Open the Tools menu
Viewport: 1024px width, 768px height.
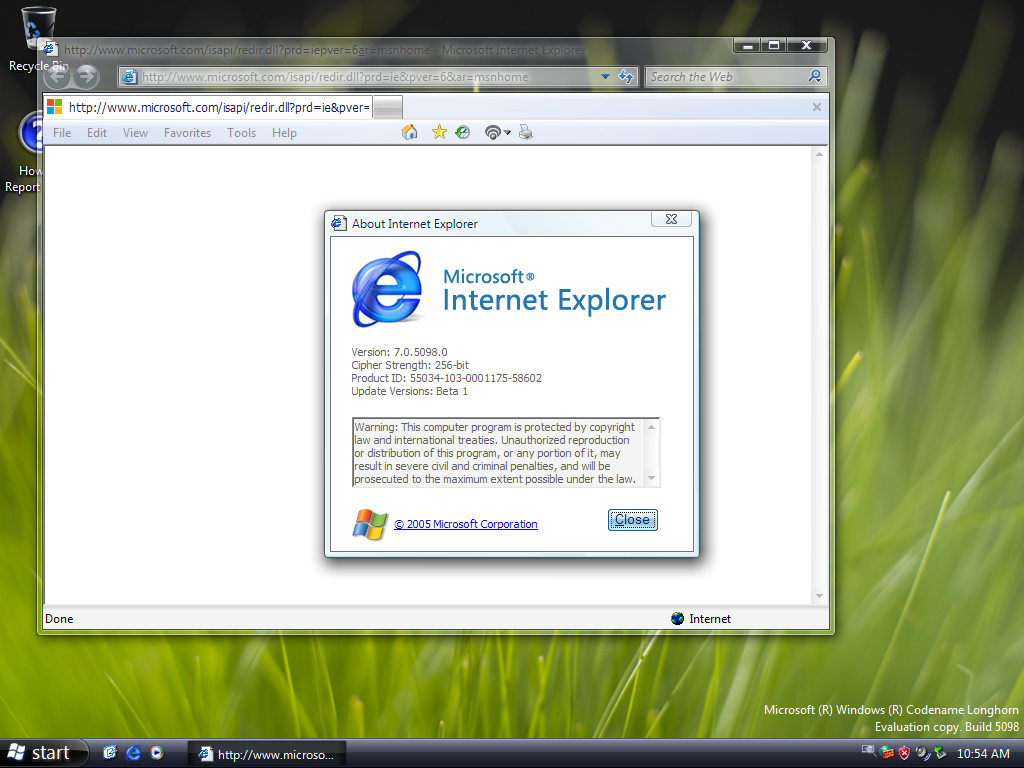click(241, 133)
